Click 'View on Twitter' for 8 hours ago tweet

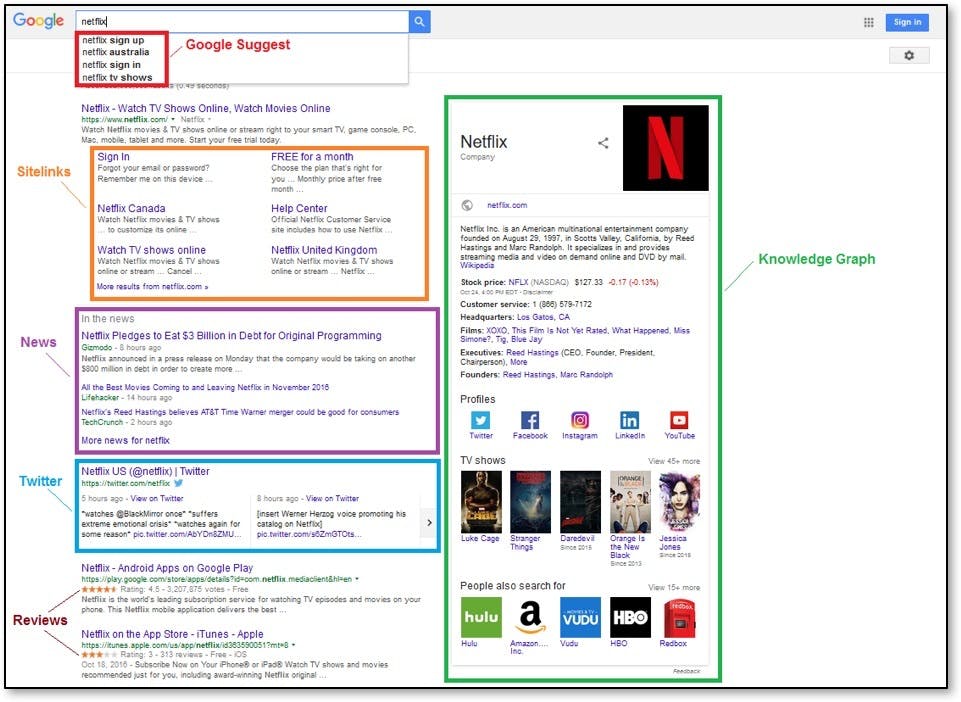332,498
